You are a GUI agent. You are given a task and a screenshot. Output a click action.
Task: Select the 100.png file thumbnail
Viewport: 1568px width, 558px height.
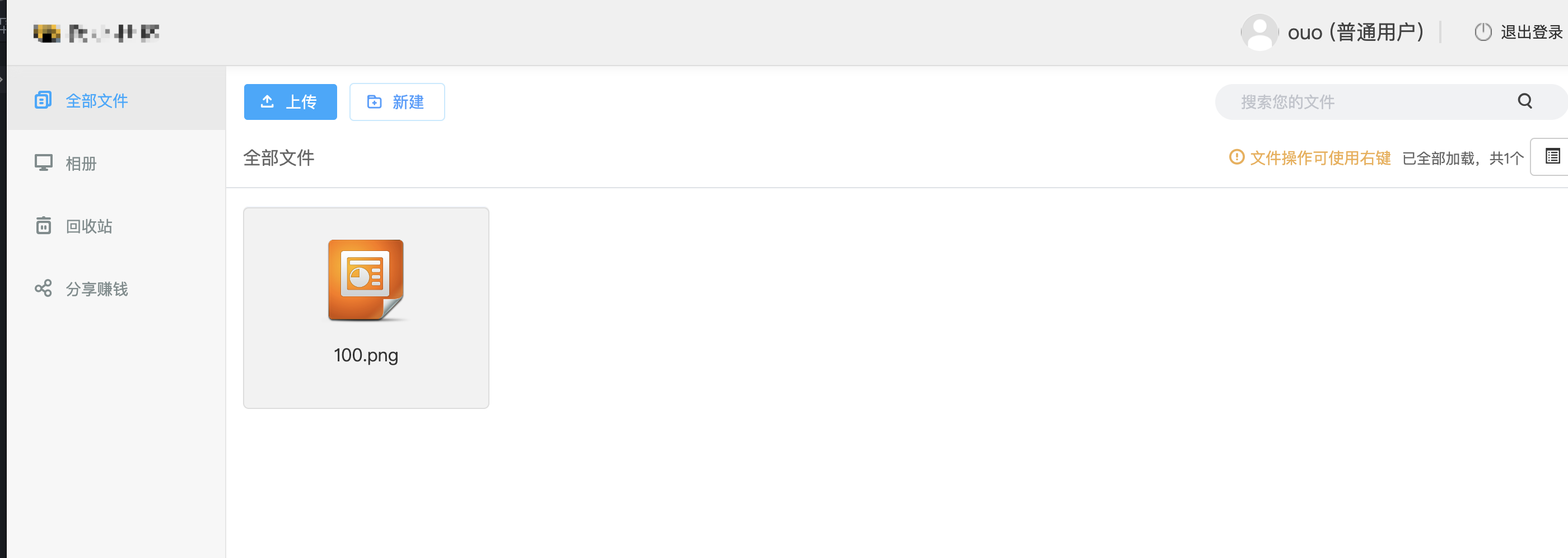[x=366, y=308]
